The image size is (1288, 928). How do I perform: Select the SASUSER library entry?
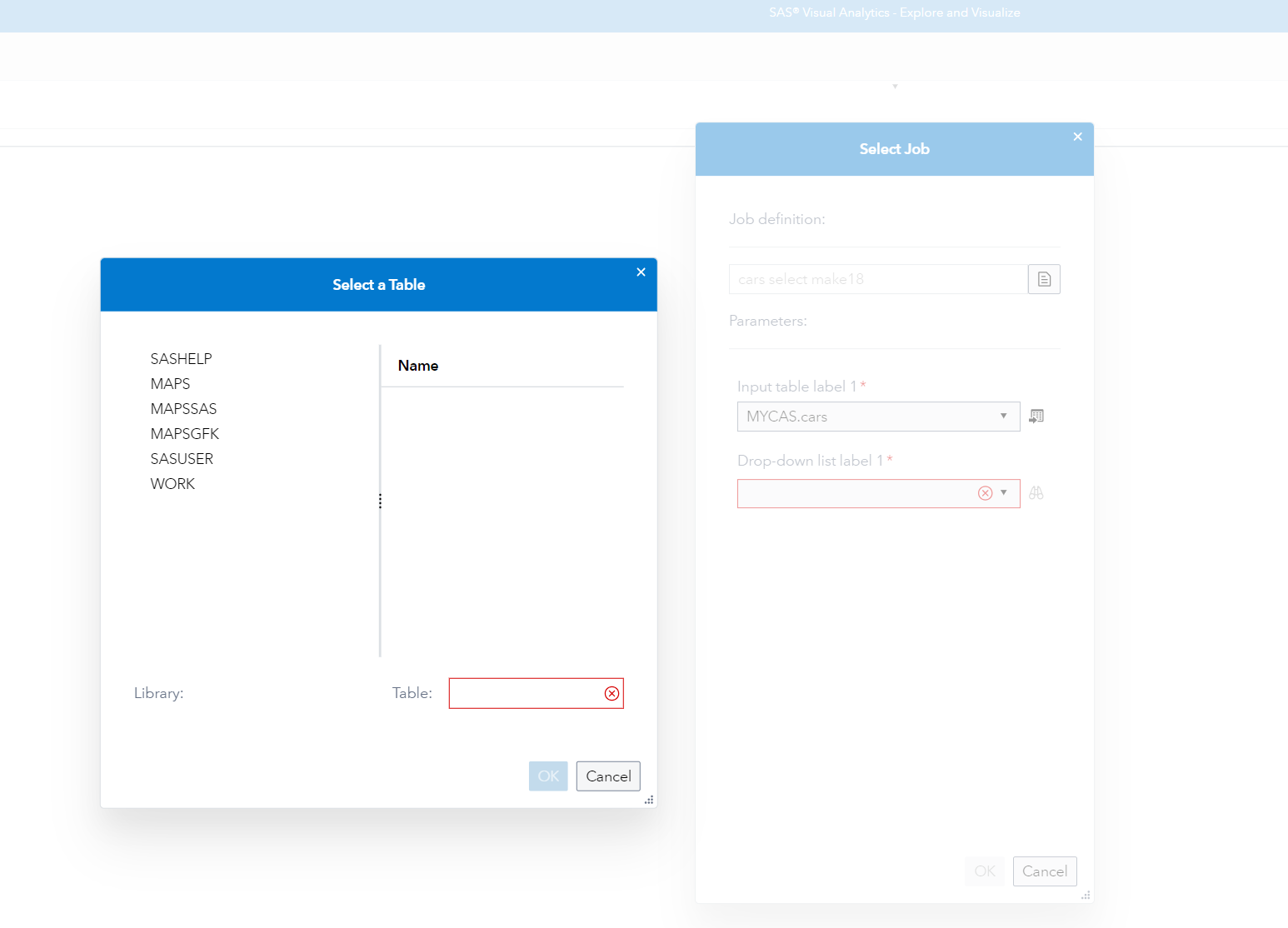point(182,458)
